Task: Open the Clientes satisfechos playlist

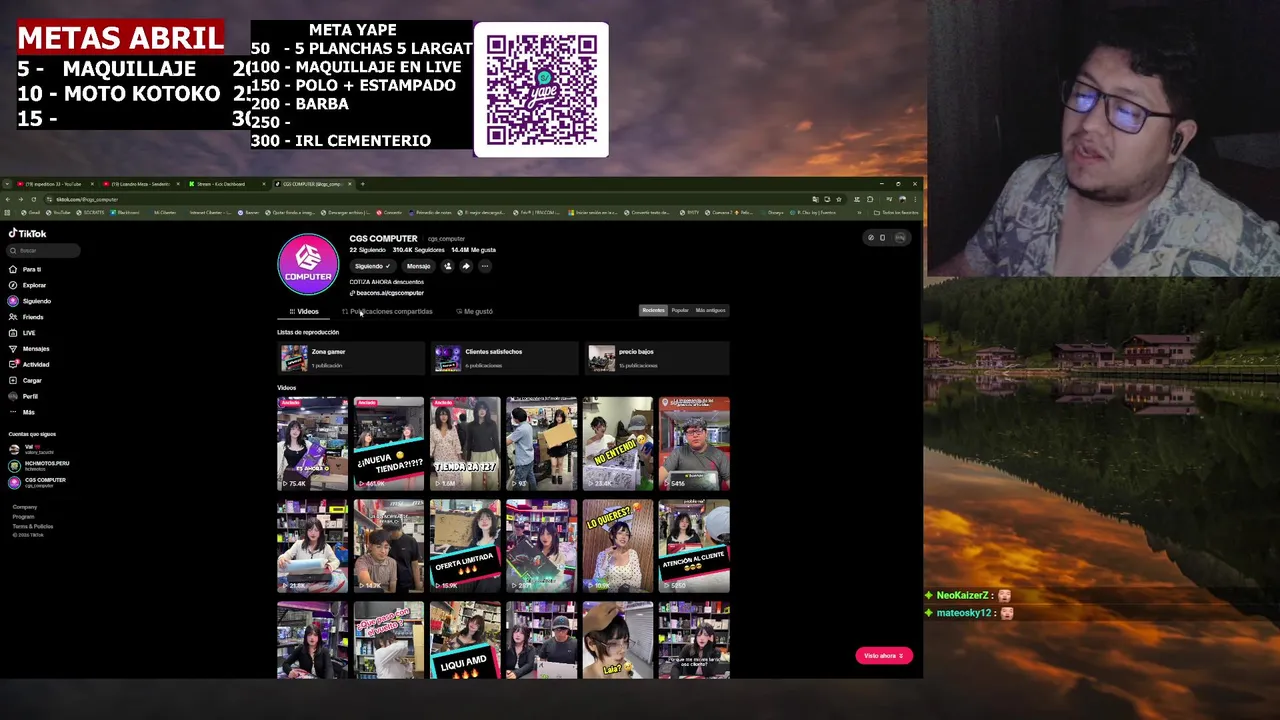Action: (x=505, y=358)
